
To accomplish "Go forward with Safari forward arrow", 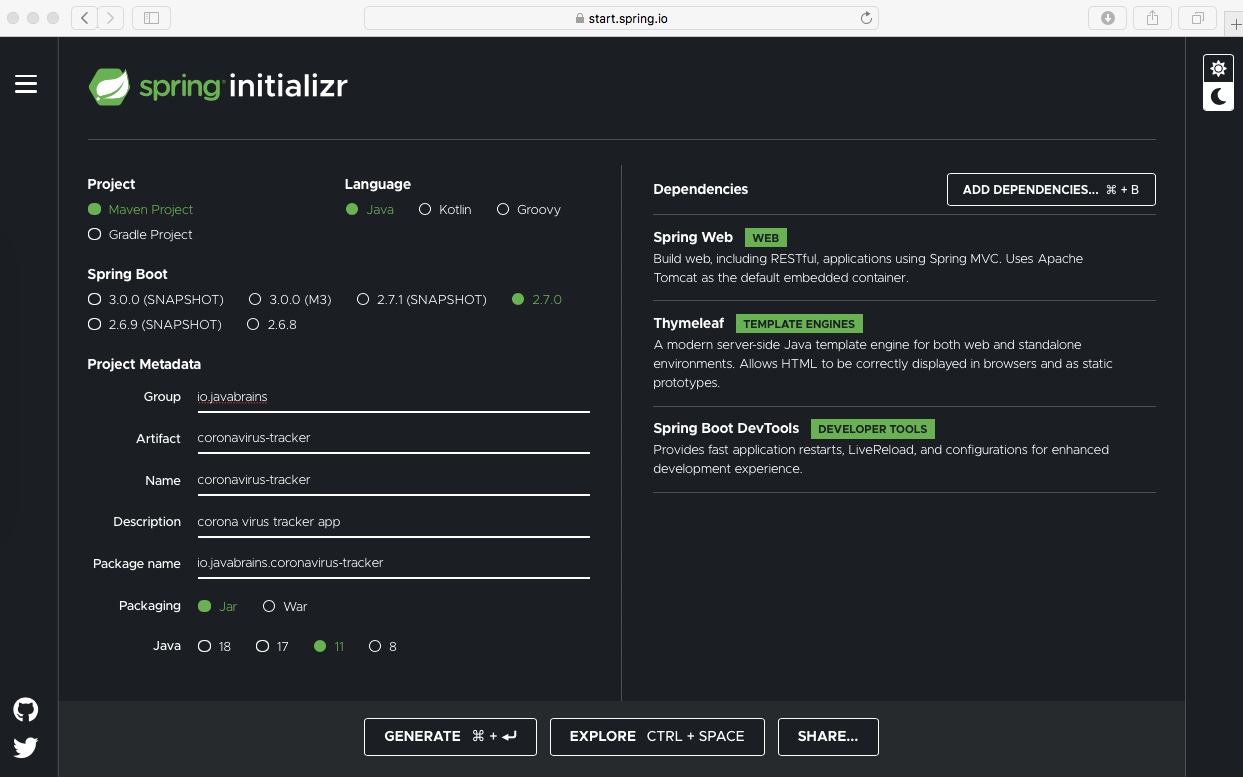I will 111,17.
